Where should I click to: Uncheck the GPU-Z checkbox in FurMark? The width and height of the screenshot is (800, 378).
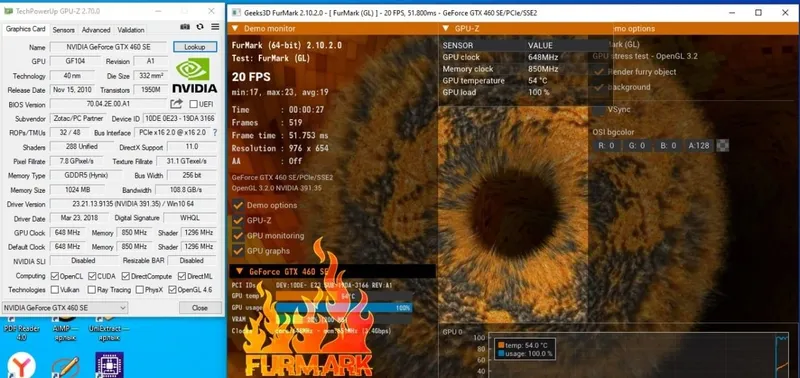click(x=238, y=220)
